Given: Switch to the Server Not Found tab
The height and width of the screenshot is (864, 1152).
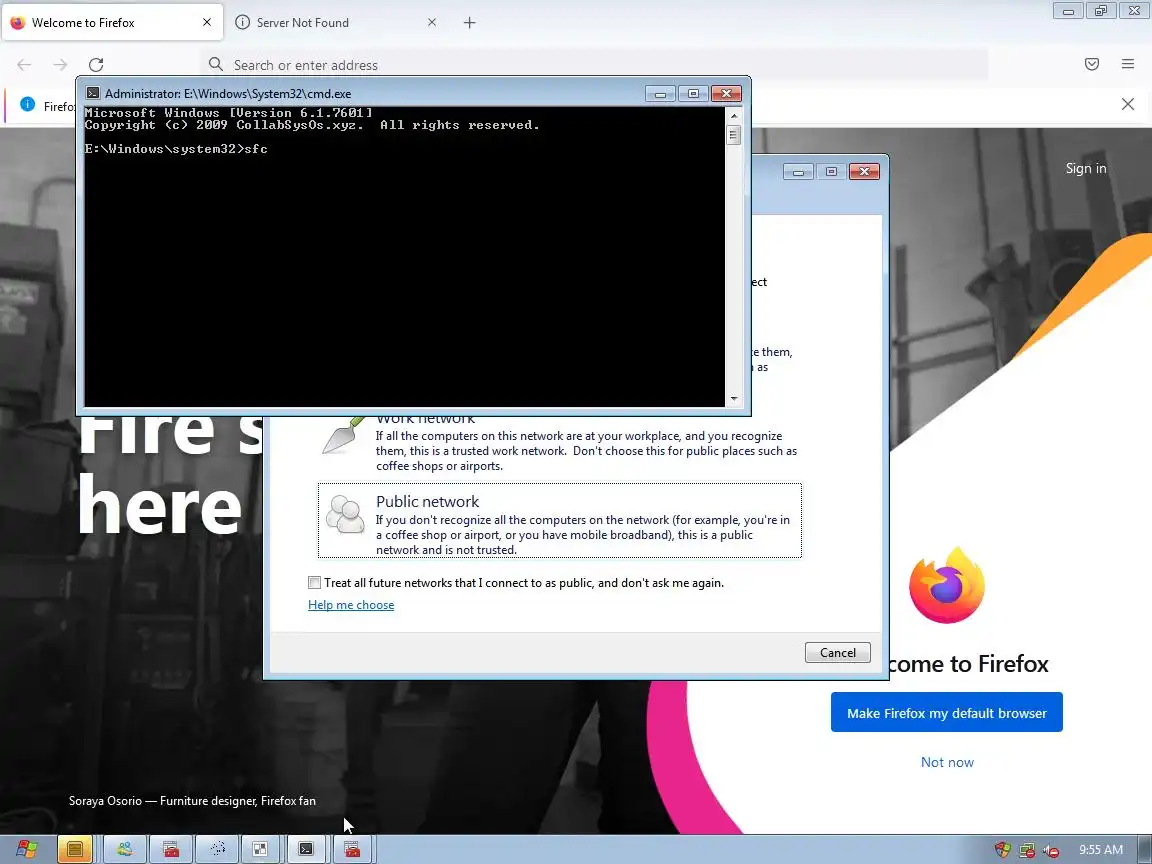Looking at the screenshot, I should coord(336,23).
